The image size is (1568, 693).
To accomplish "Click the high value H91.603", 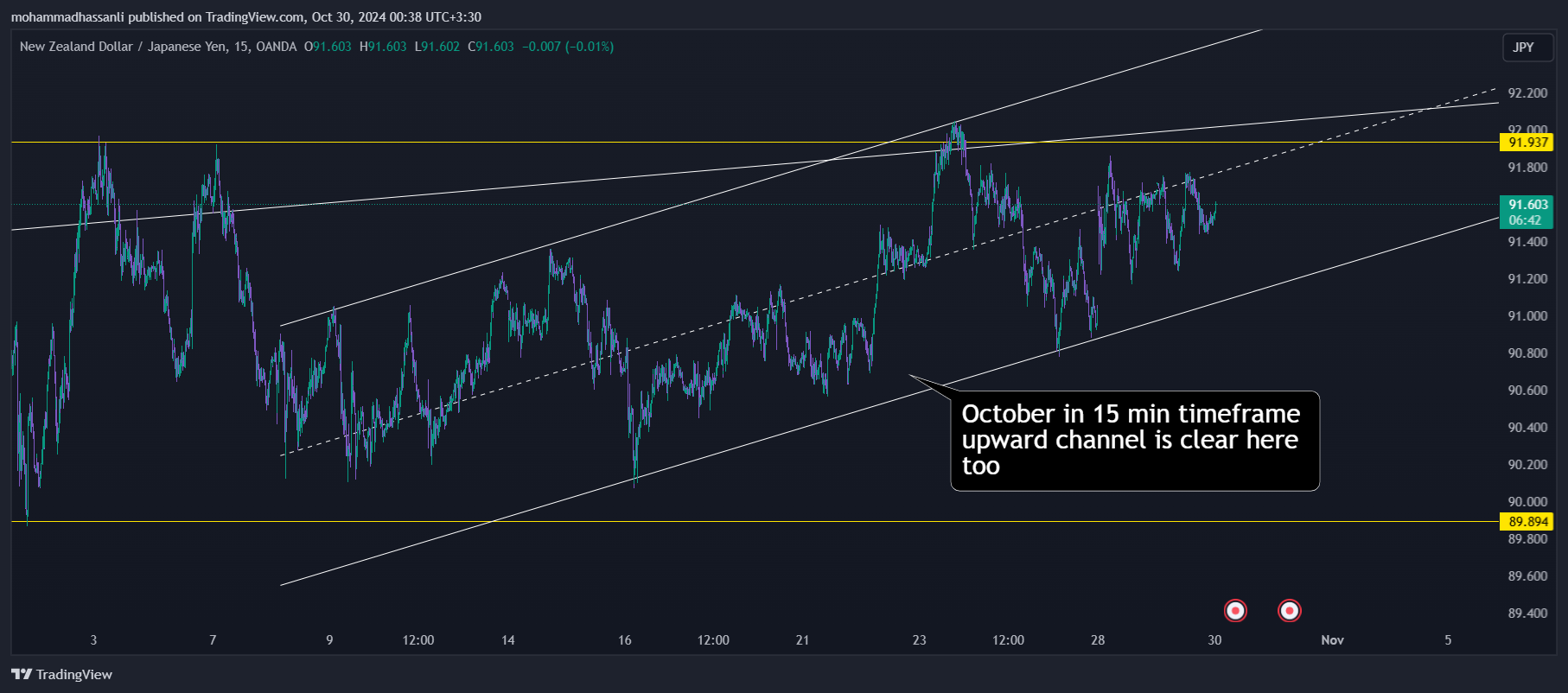I will point(383,47).
